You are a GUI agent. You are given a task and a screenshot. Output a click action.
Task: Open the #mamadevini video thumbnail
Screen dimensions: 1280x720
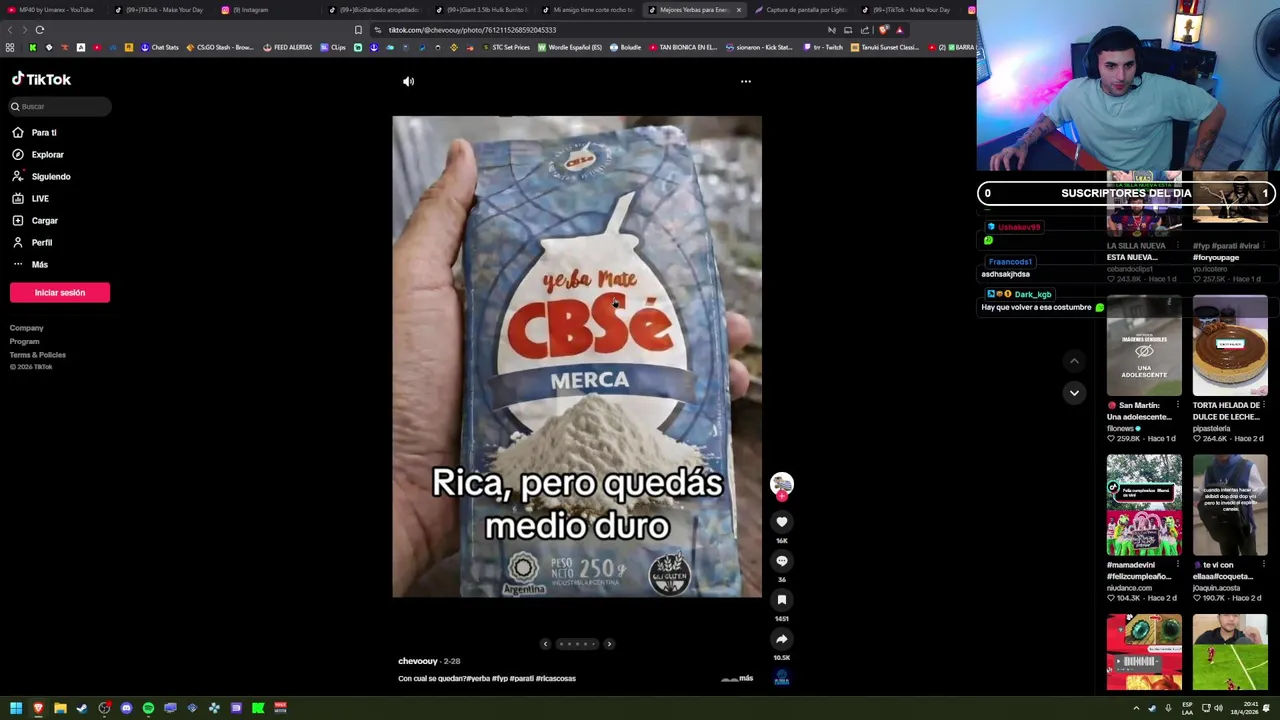(1144, 505)
